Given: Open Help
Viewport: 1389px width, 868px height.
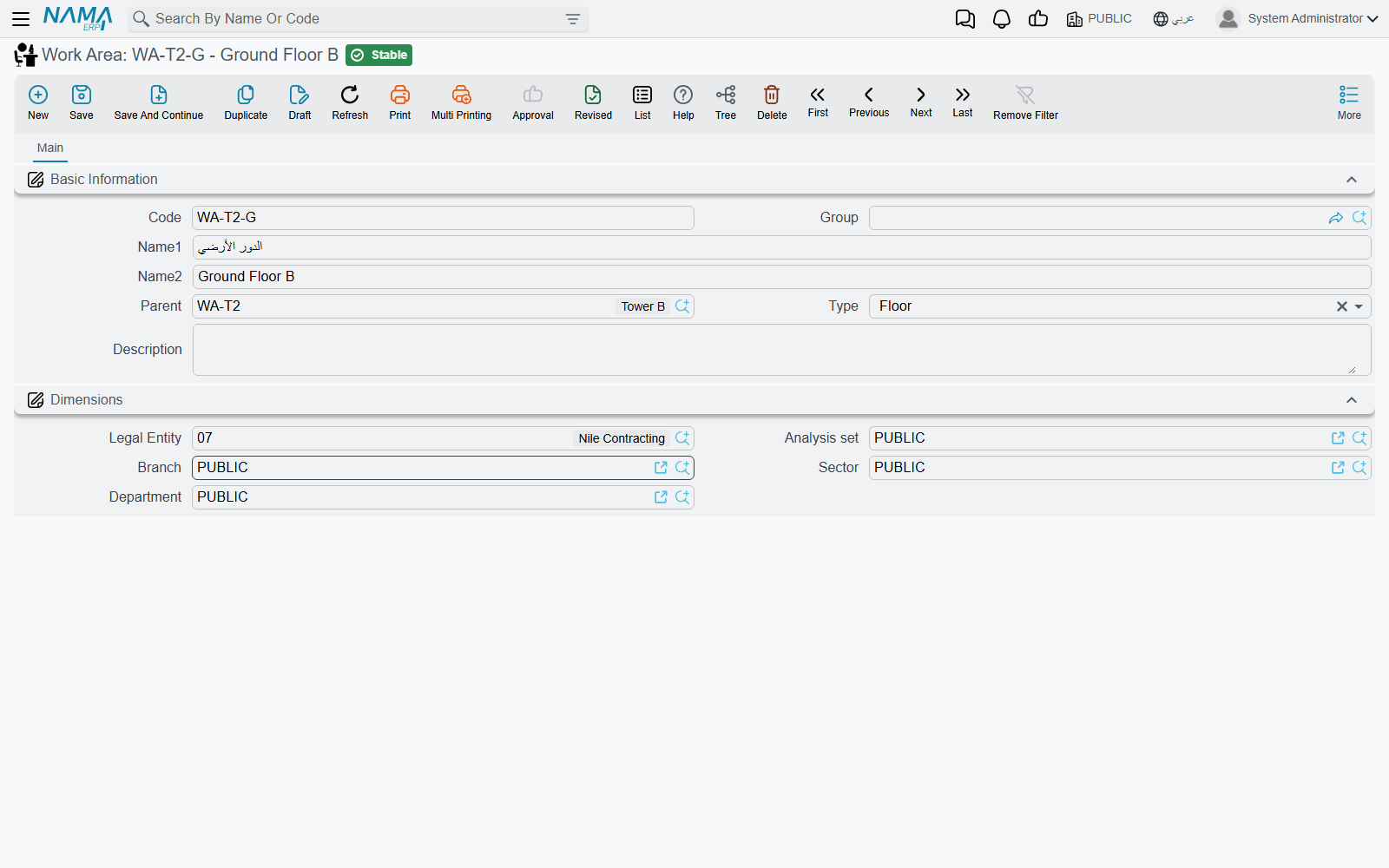Looking at the screenshot, I should (683, 102).
